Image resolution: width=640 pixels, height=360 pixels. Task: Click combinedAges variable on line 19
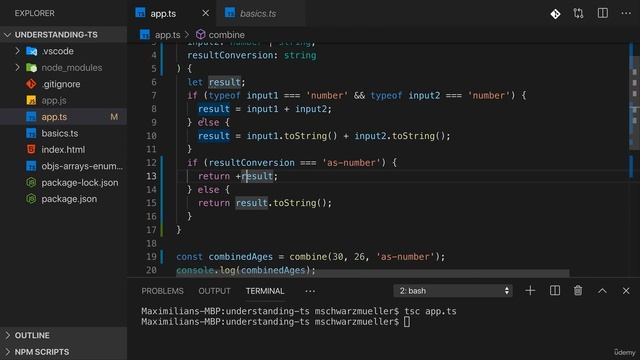pos(240,257)
